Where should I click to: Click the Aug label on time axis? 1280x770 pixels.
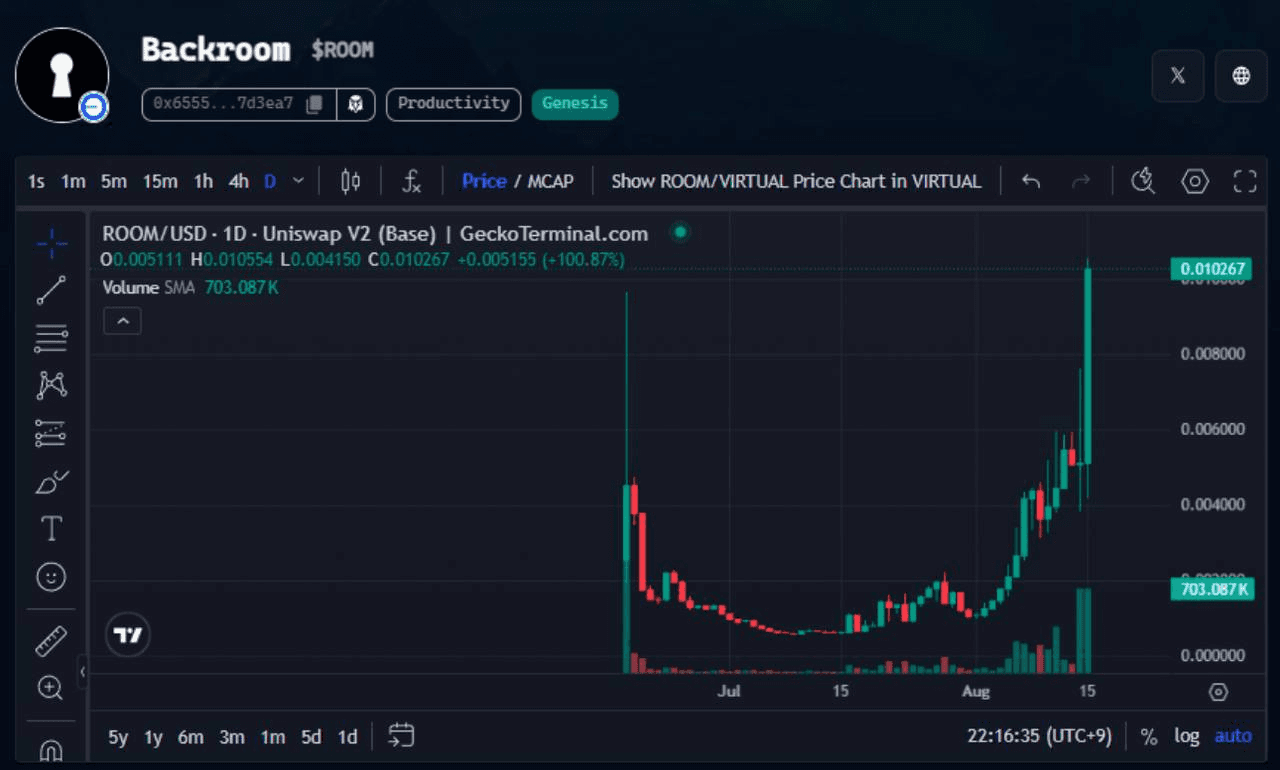point(975,691)
